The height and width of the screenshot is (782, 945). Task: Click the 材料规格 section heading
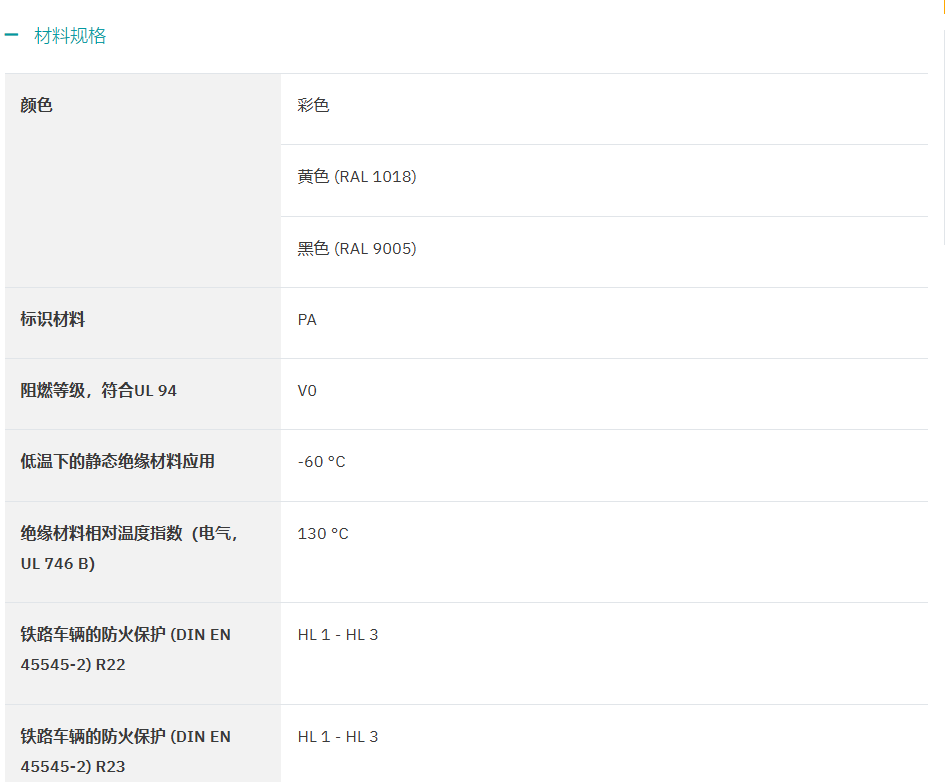pyautogui.click(x=70, y=36)
